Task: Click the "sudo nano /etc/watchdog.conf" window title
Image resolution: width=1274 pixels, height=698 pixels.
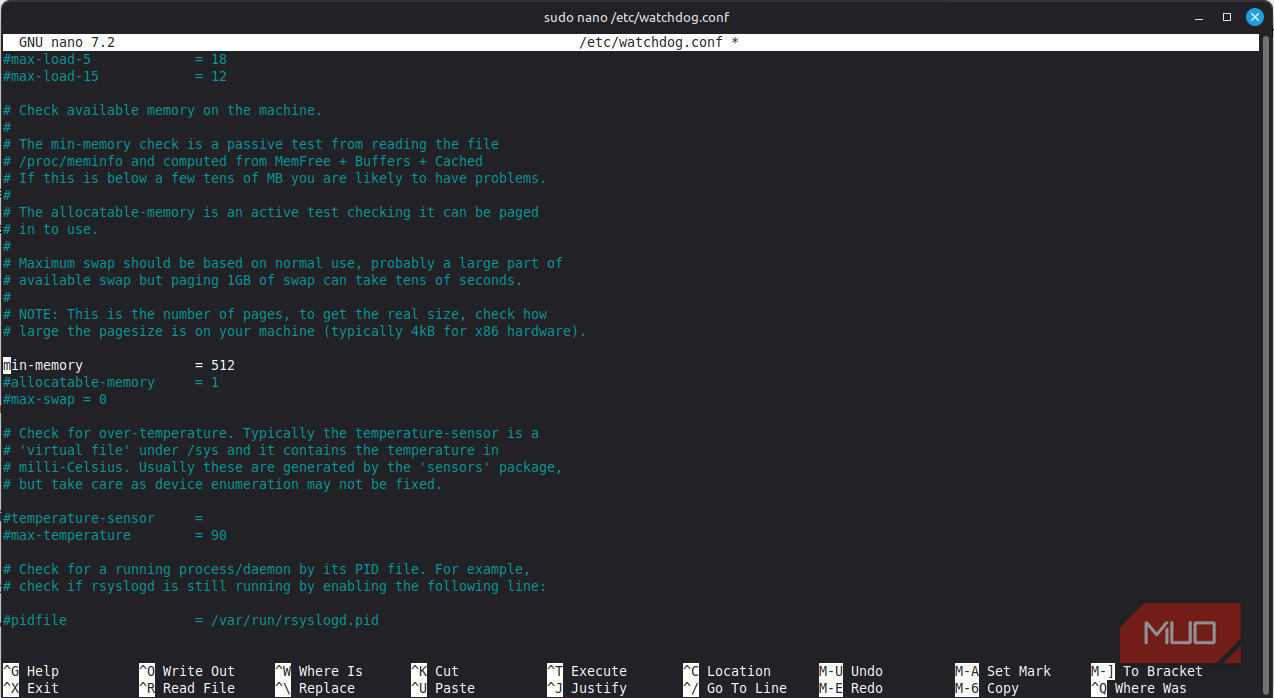Action: pos(637,17)
